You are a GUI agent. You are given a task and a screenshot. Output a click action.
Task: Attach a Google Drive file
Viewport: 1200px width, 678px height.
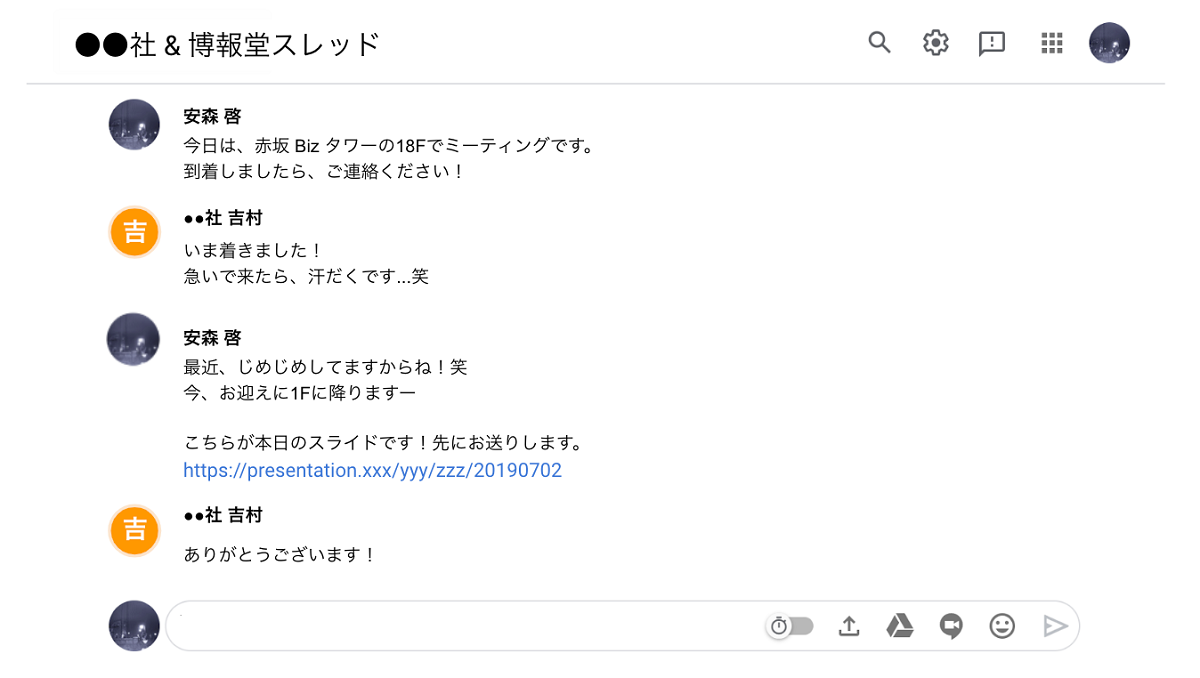point(900,626)
